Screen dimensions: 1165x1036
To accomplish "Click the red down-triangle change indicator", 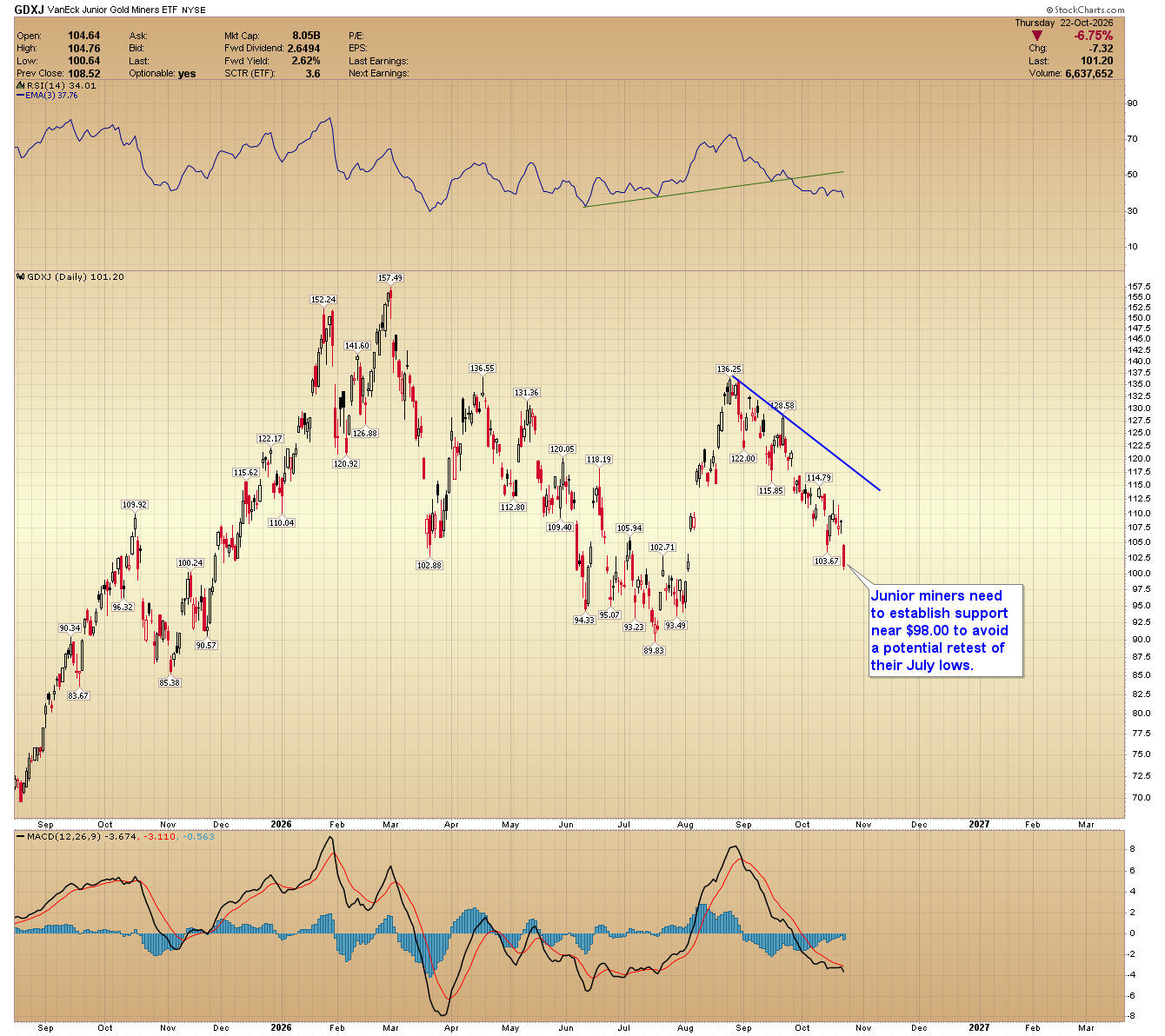I will coord(1036,36).
